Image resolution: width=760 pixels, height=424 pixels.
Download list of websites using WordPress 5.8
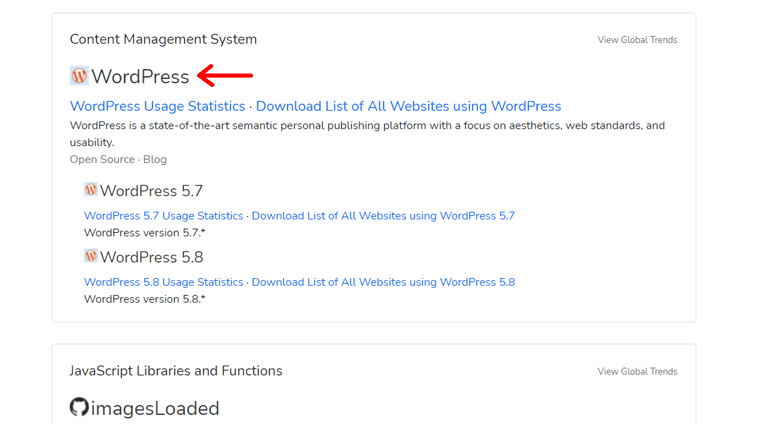[x=383, y=282]
